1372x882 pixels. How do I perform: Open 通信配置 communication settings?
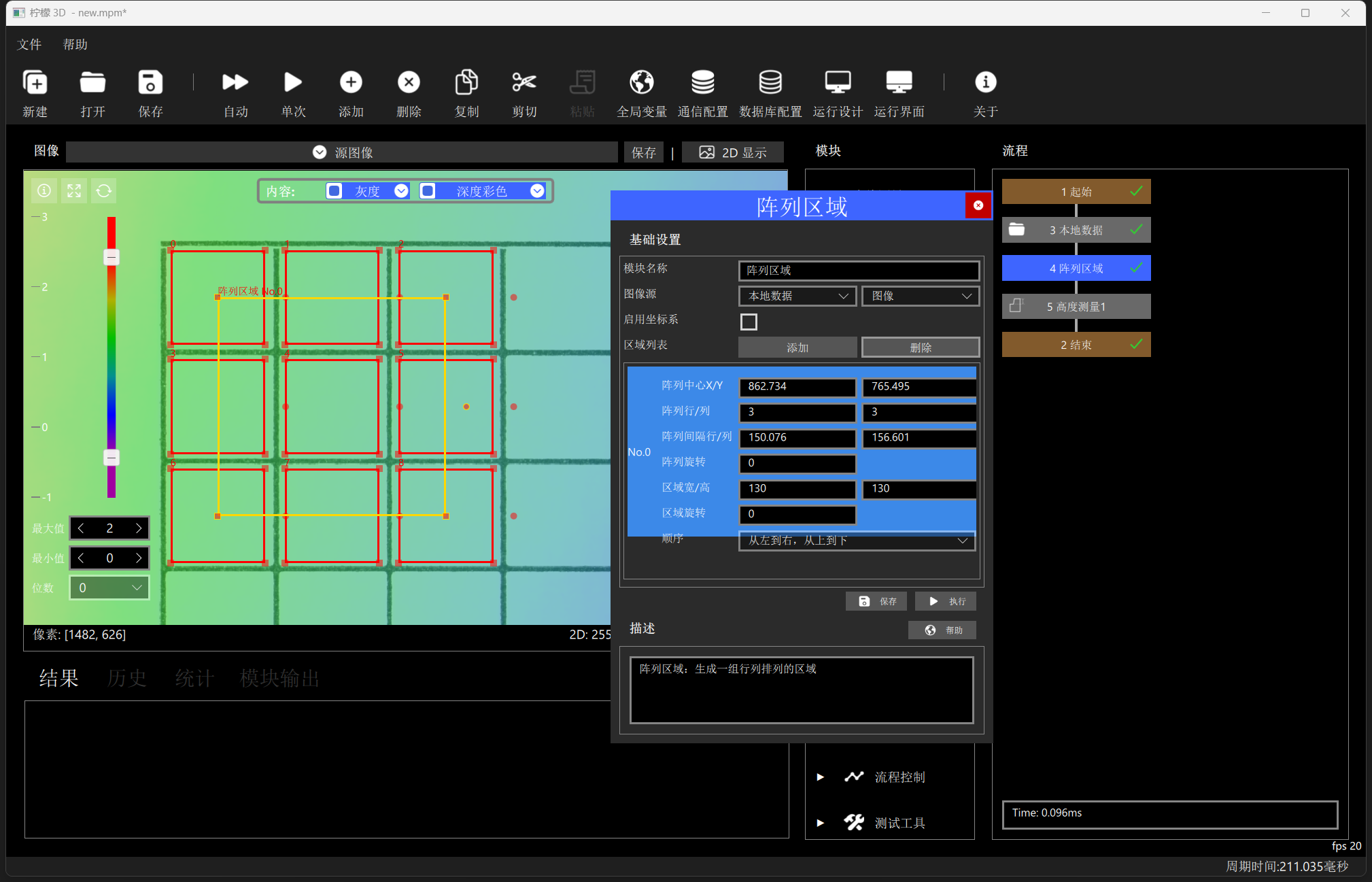pyautogui.click(x=702, y=82)
